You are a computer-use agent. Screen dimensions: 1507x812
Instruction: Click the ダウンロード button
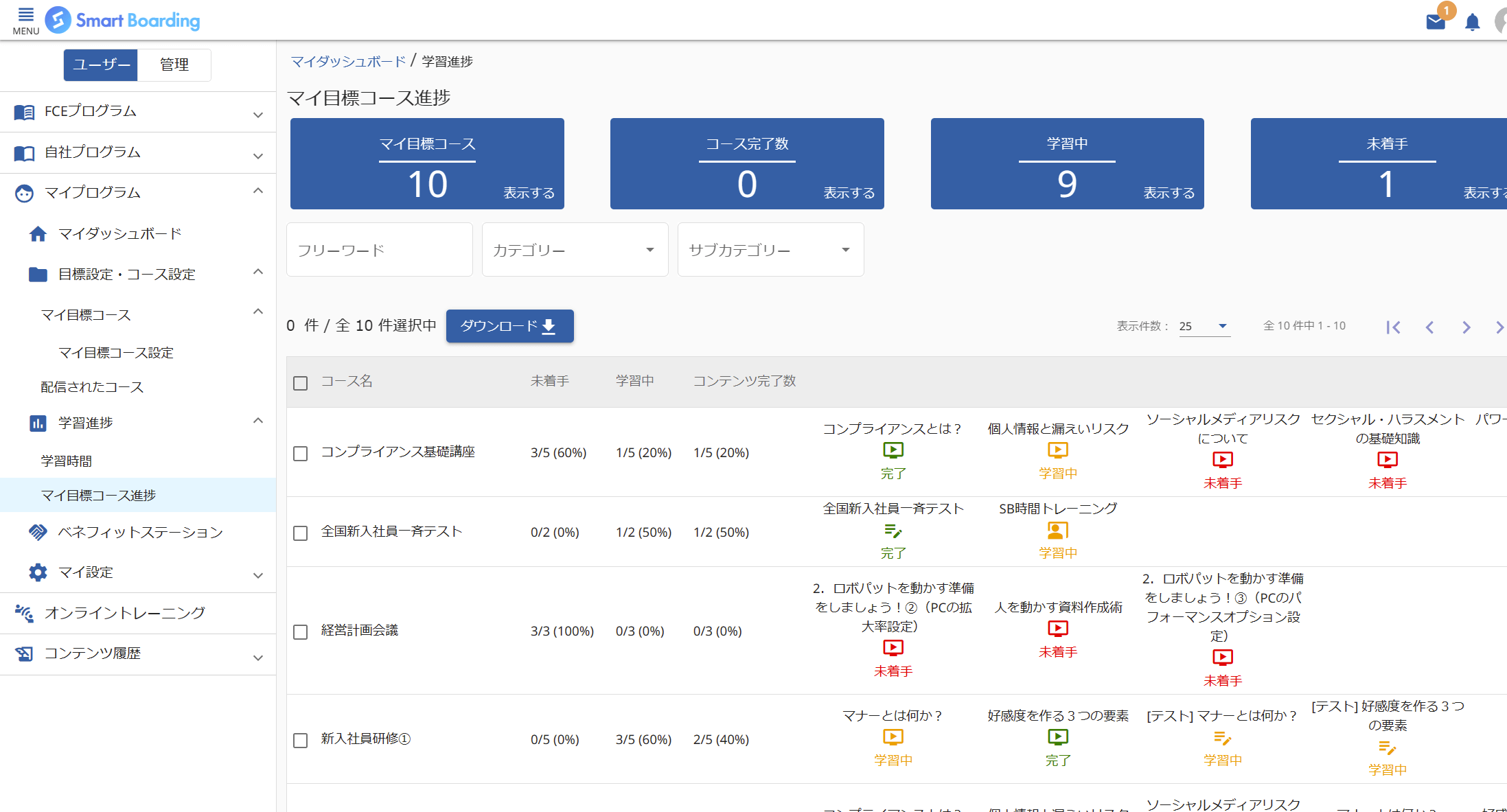509,326
